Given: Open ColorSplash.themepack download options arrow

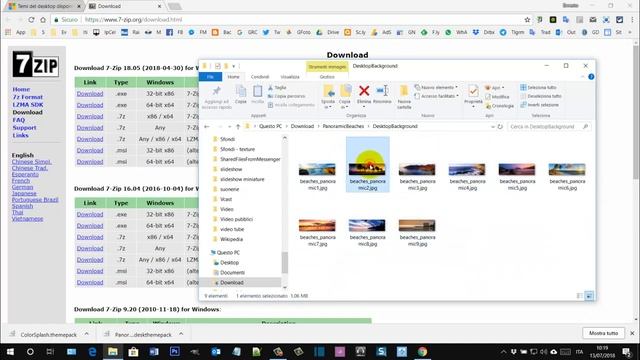Looking at the screenshot, I should point(87,334).
